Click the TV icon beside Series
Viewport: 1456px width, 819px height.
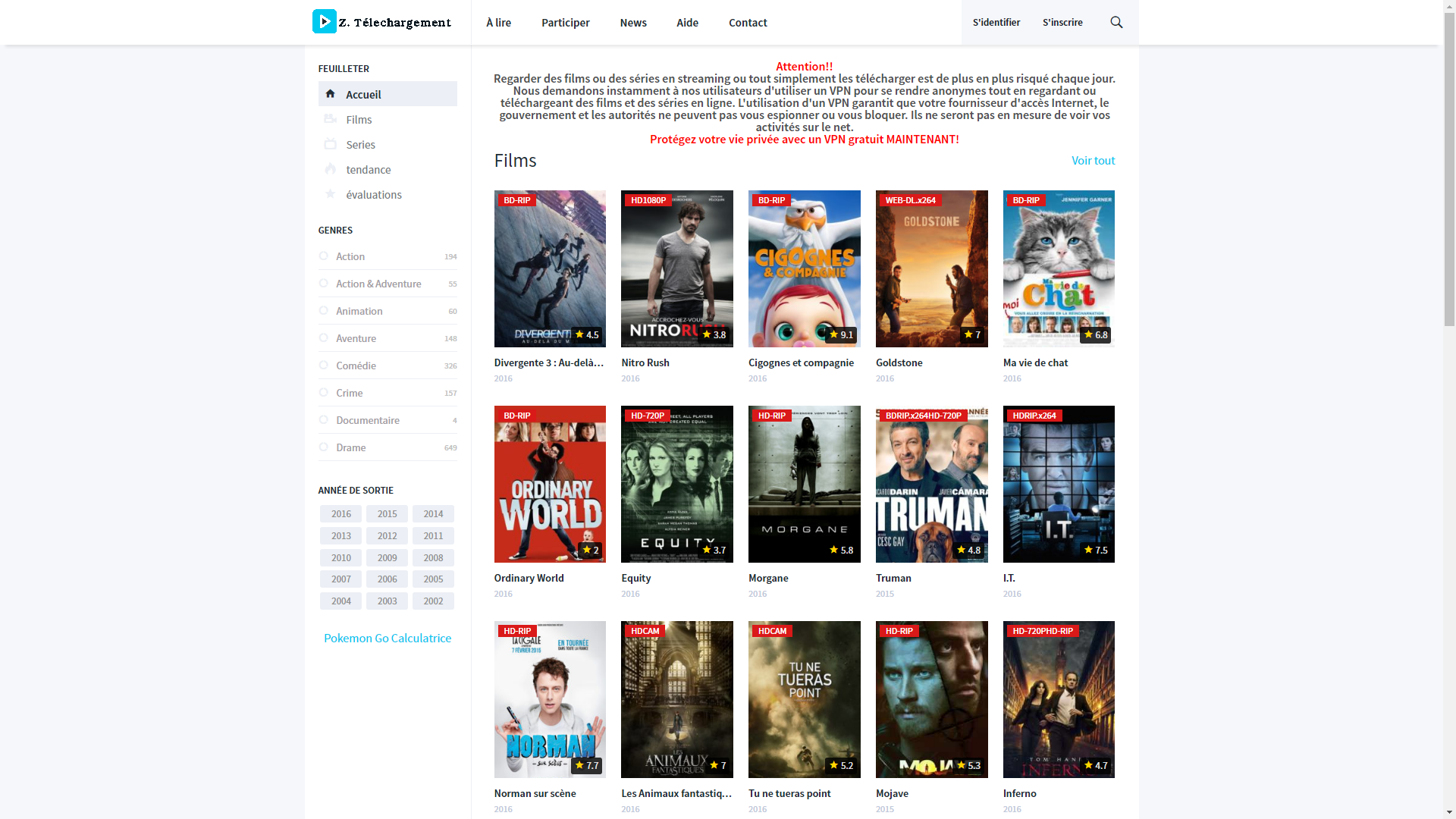pyautogui.click(x=330, y=144)
